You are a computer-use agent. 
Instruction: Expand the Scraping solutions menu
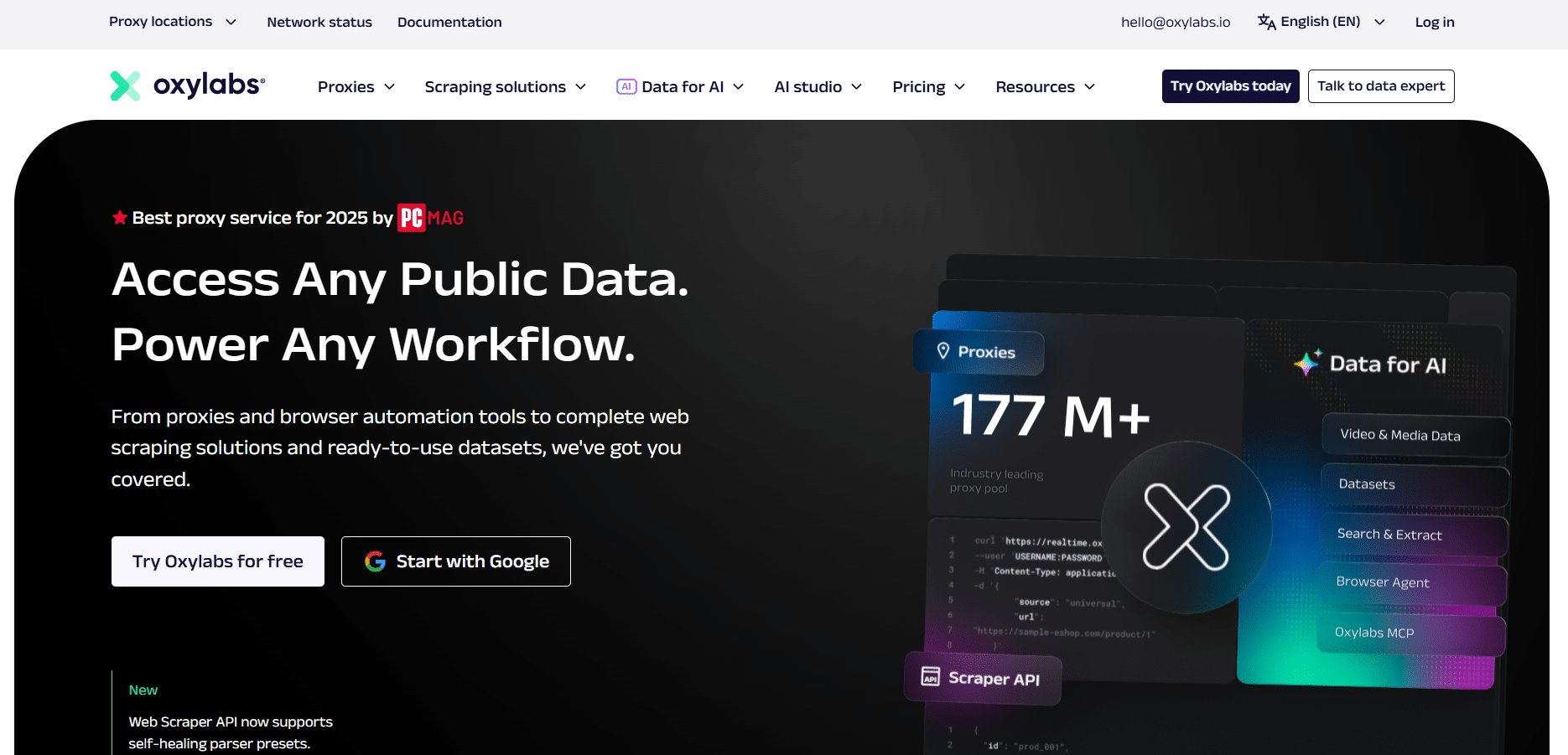pos(506,86)
